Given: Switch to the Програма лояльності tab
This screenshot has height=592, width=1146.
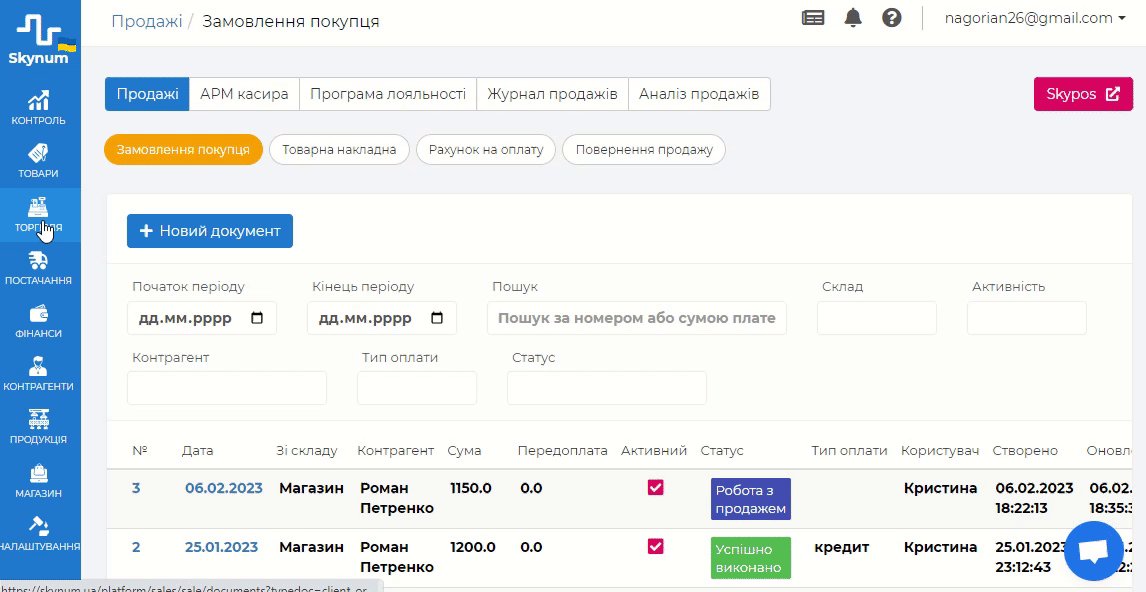Looking at the screenshot, I should pos(388,94).
